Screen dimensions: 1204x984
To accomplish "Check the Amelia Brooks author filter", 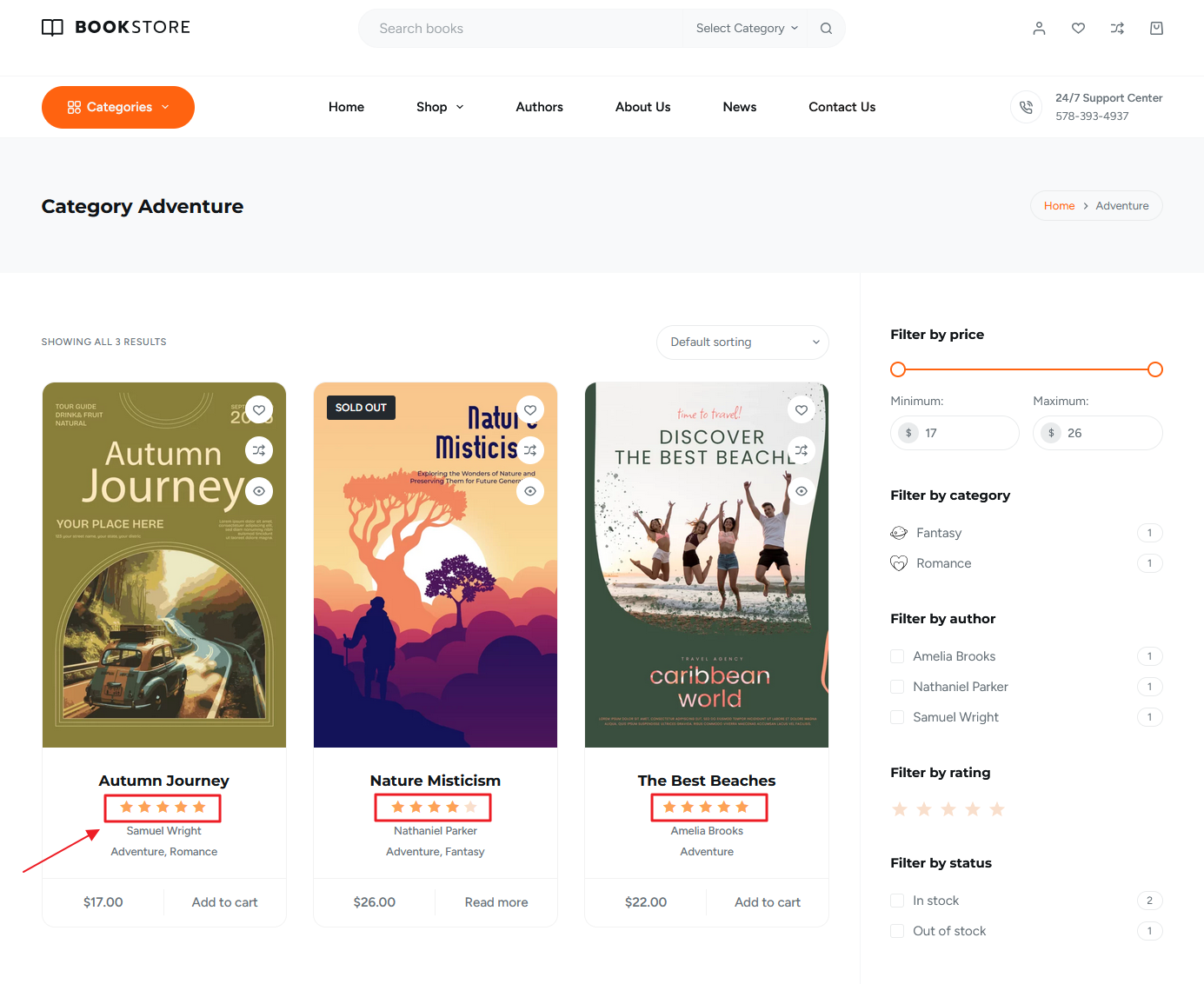I will [897, 656].
